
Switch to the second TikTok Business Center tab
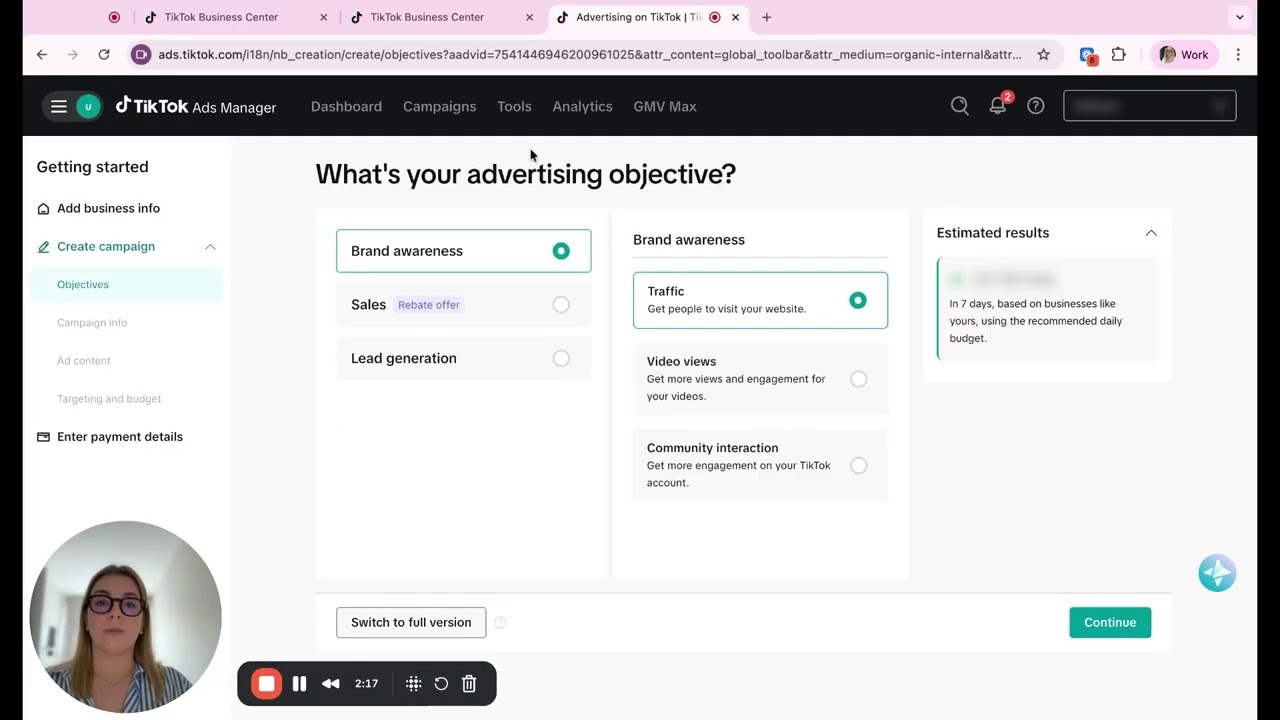tap(442, 17)
